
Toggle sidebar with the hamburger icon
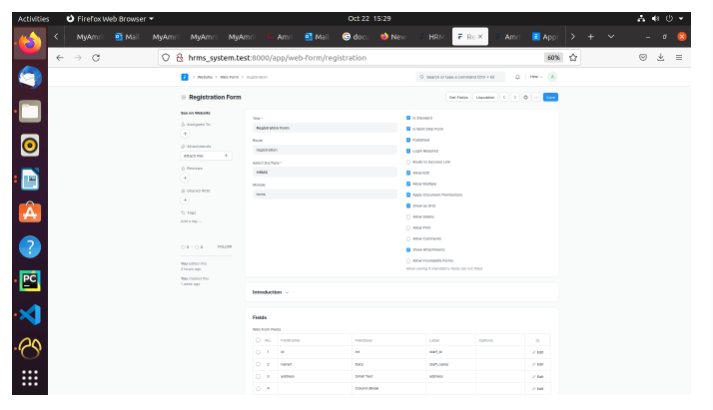(183, 97)
